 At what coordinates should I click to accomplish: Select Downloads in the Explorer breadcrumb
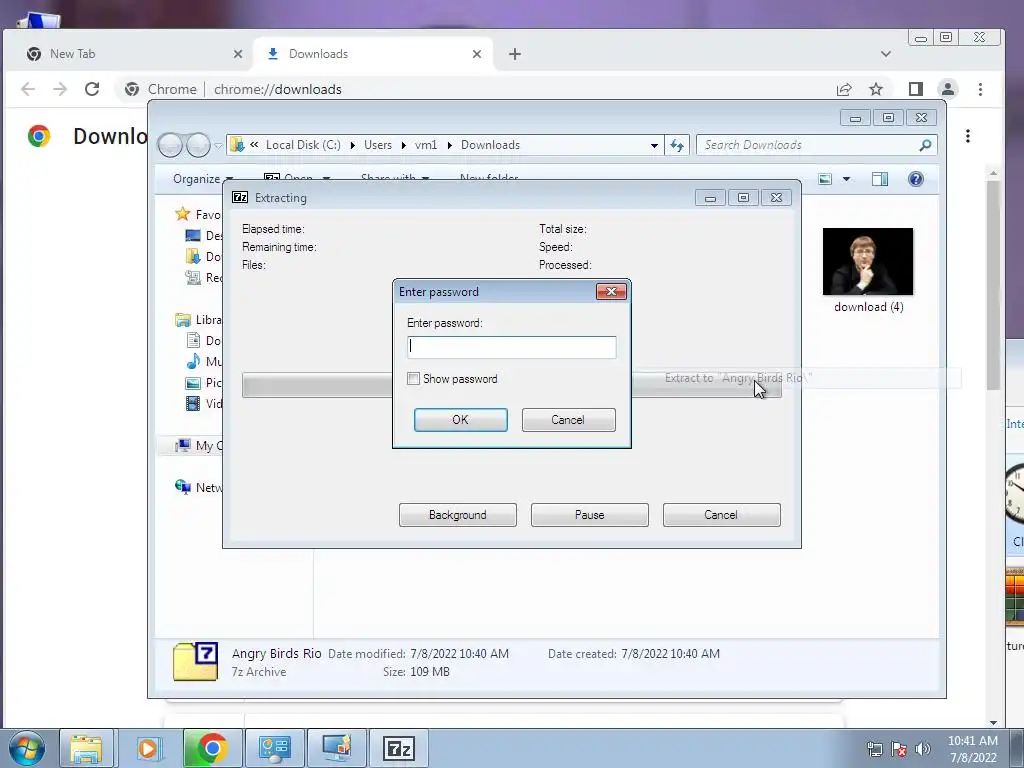(490, 145)
